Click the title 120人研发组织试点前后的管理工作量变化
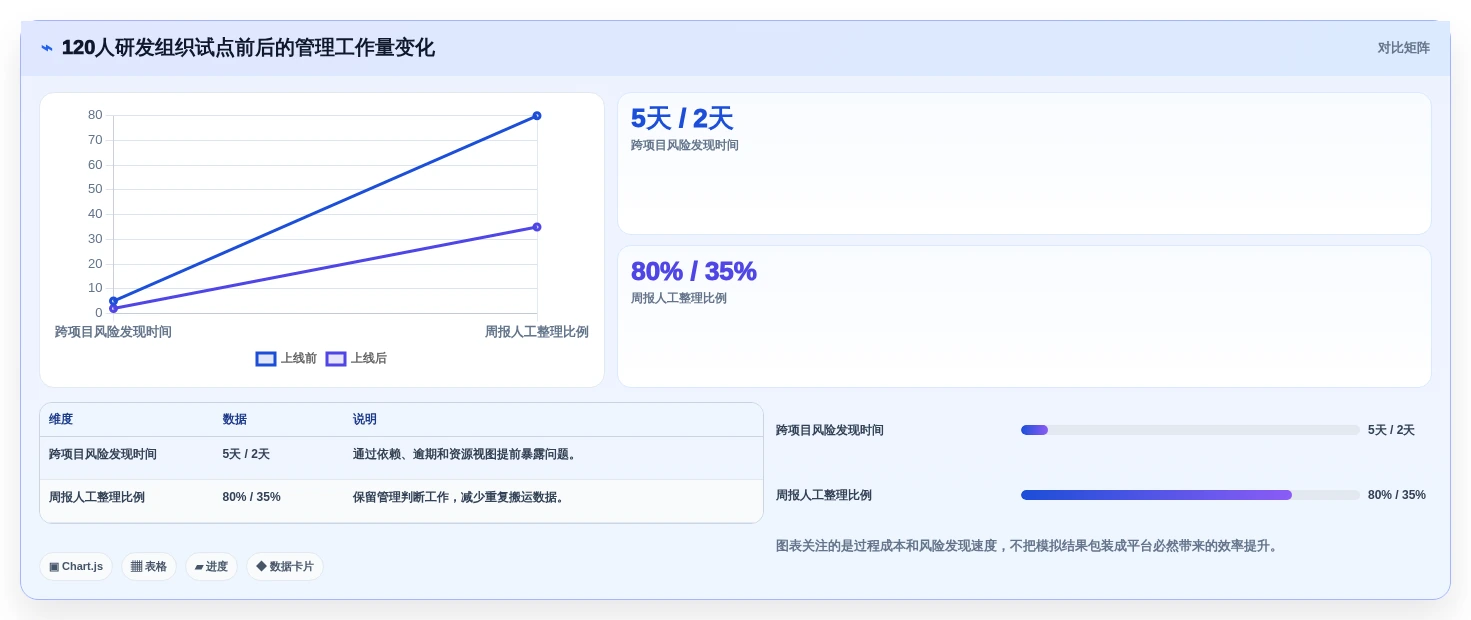The image size is (1471, 620). tap(248, 48)
